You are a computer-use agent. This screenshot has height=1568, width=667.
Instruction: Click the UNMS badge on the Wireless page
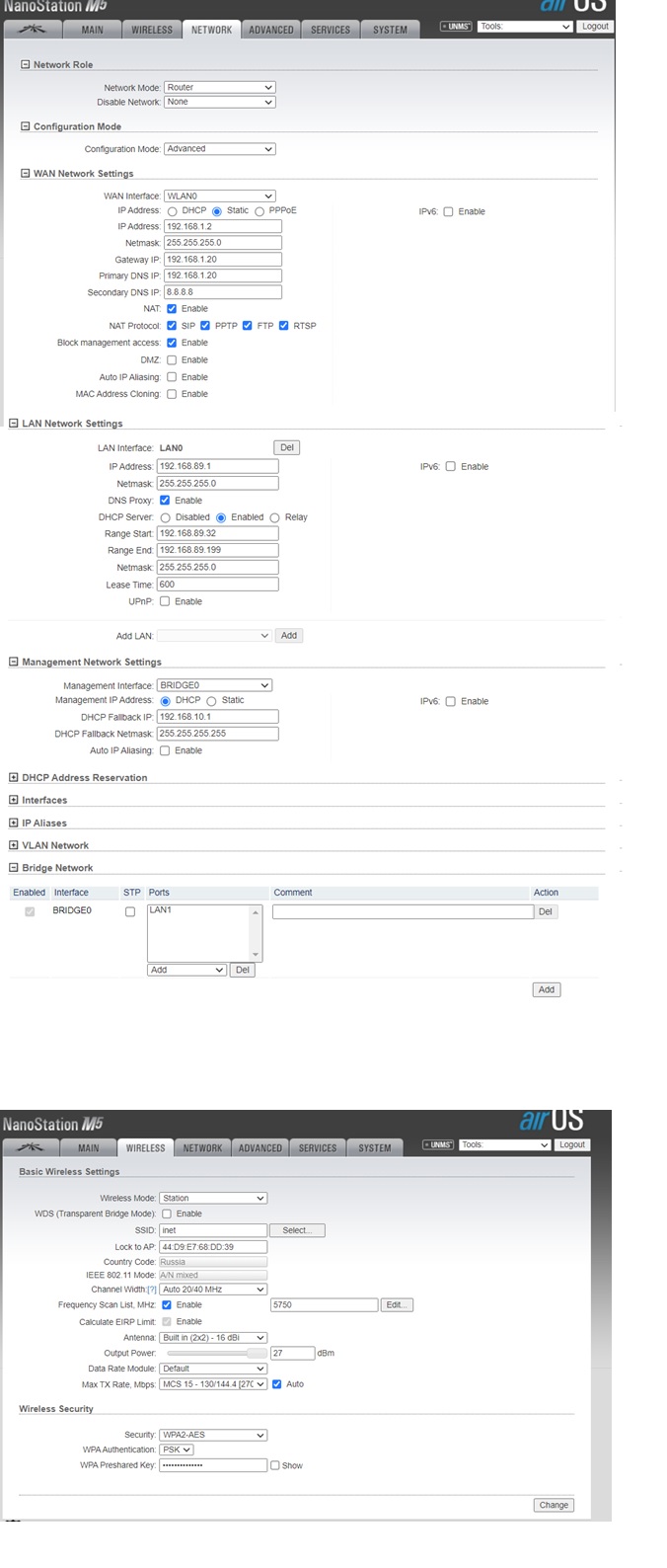pos(439,1144)
